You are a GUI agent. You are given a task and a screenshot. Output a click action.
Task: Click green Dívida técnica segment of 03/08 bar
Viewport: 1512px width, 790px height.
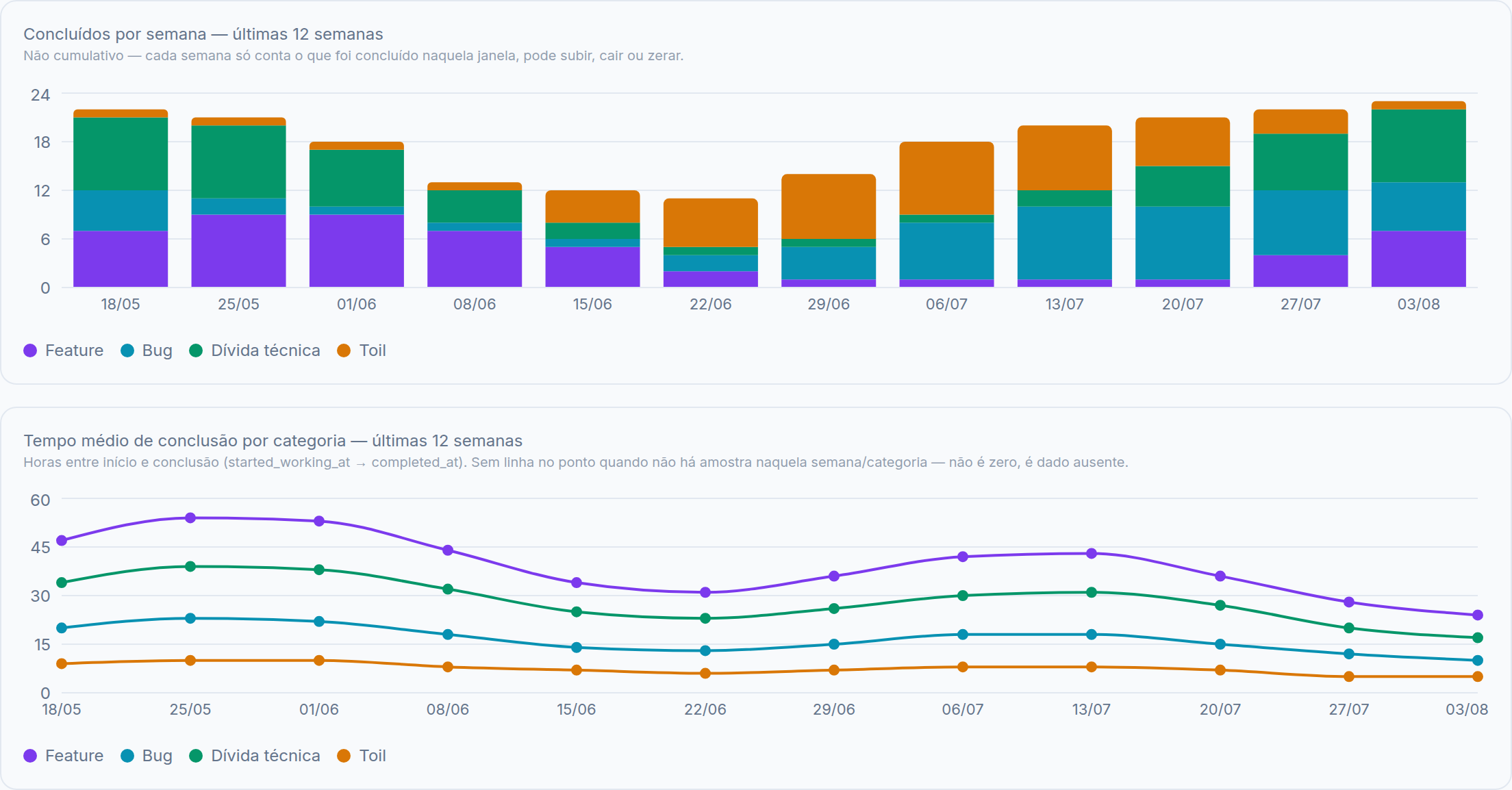pos(1419,146)
